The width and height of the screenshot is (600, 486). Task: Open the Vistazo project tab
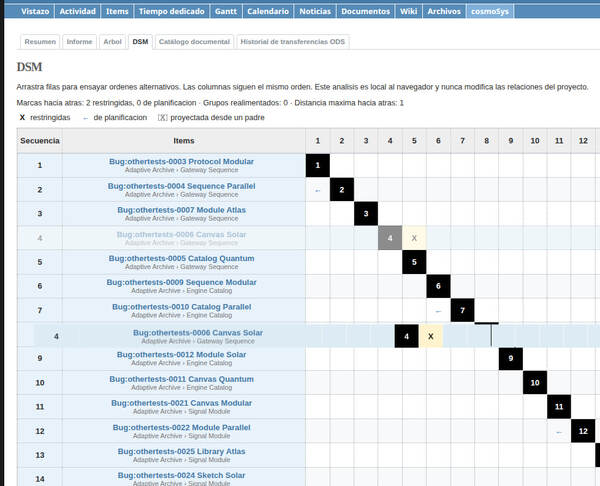point(35,11)
